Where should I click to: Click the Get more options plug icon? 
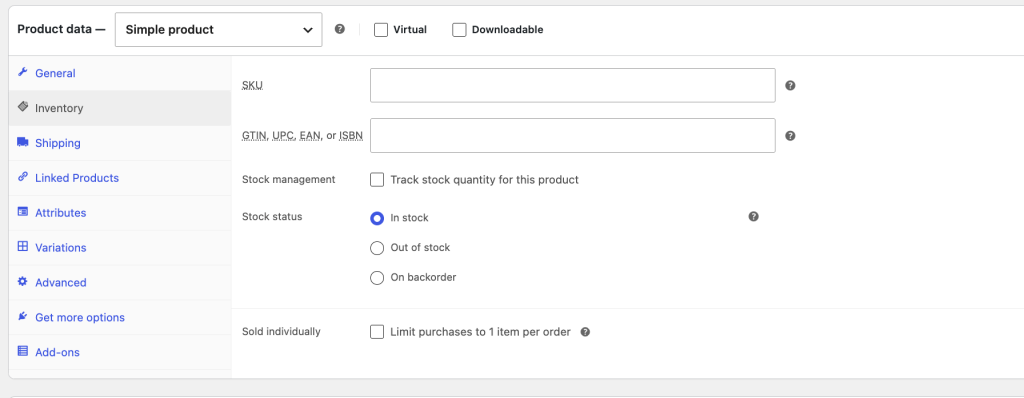point(23,316)
